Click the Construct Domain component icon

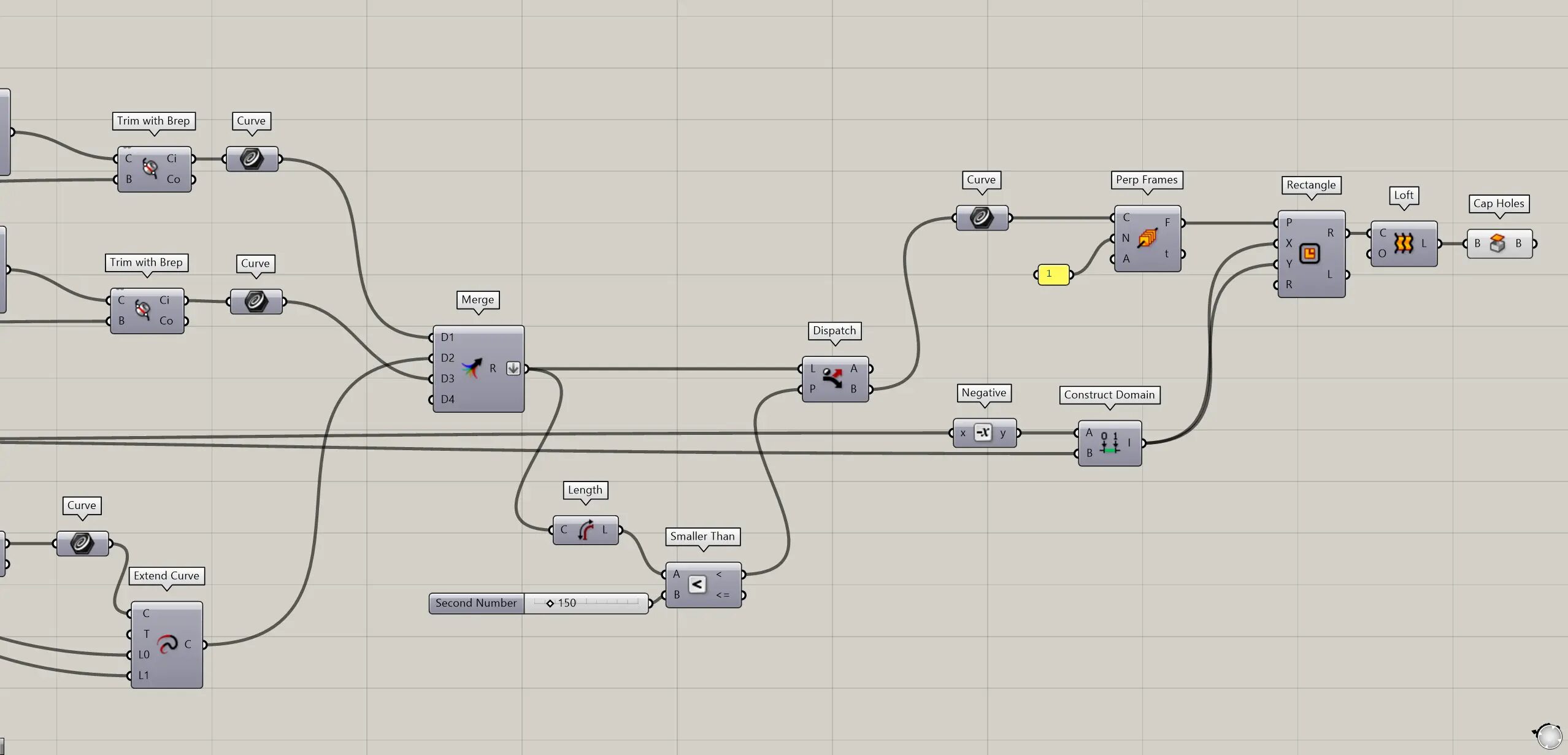(x=1110, y=442)
